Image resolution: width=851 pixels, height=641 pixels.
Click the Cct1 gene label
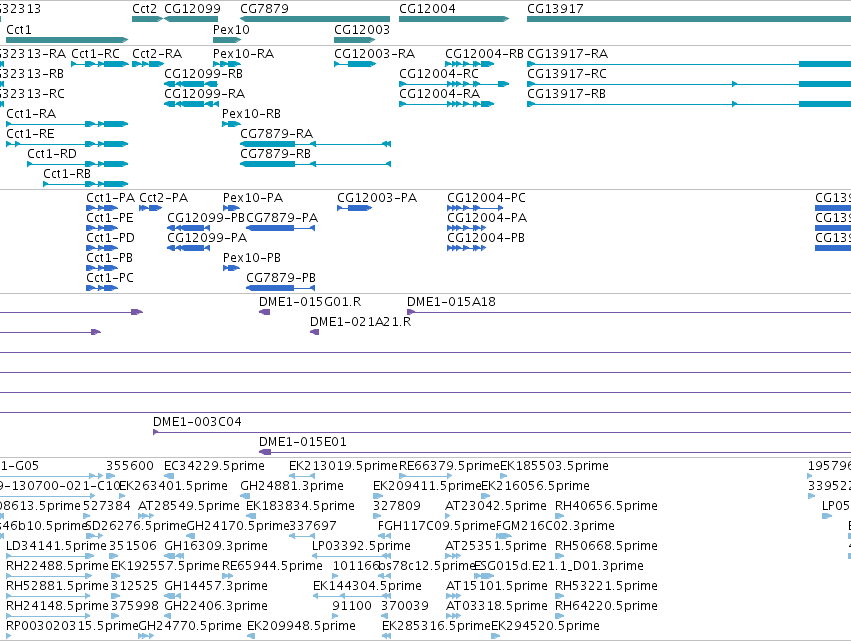18,29
